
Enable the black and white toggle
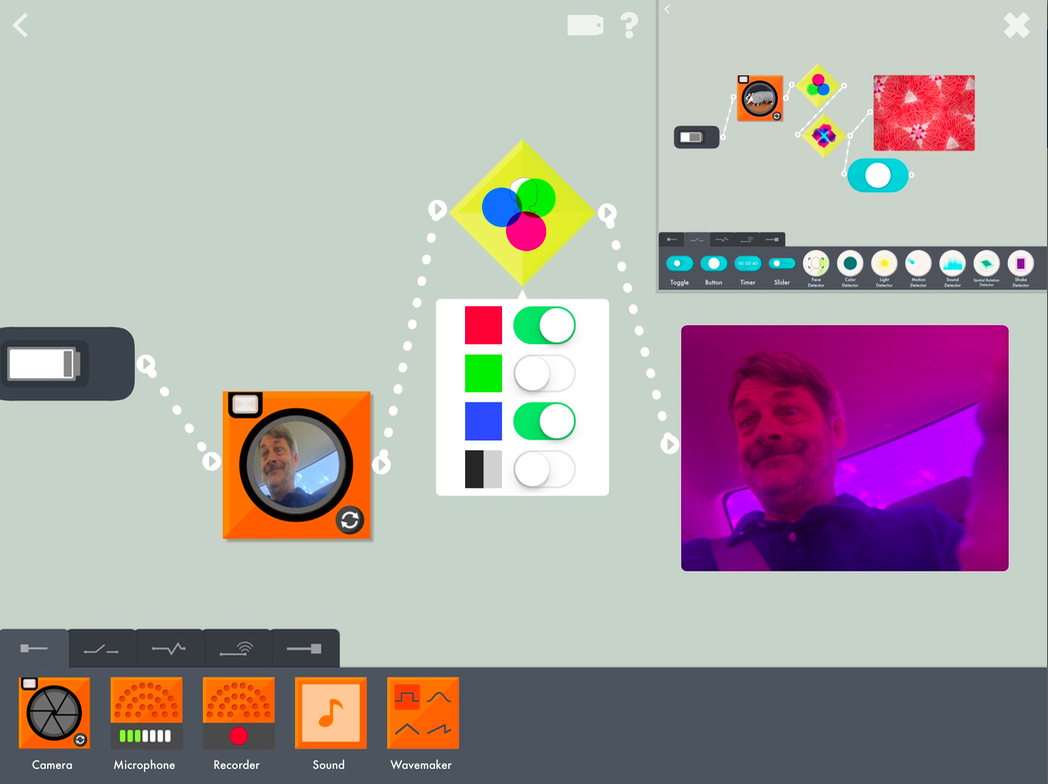coord(544,470)
